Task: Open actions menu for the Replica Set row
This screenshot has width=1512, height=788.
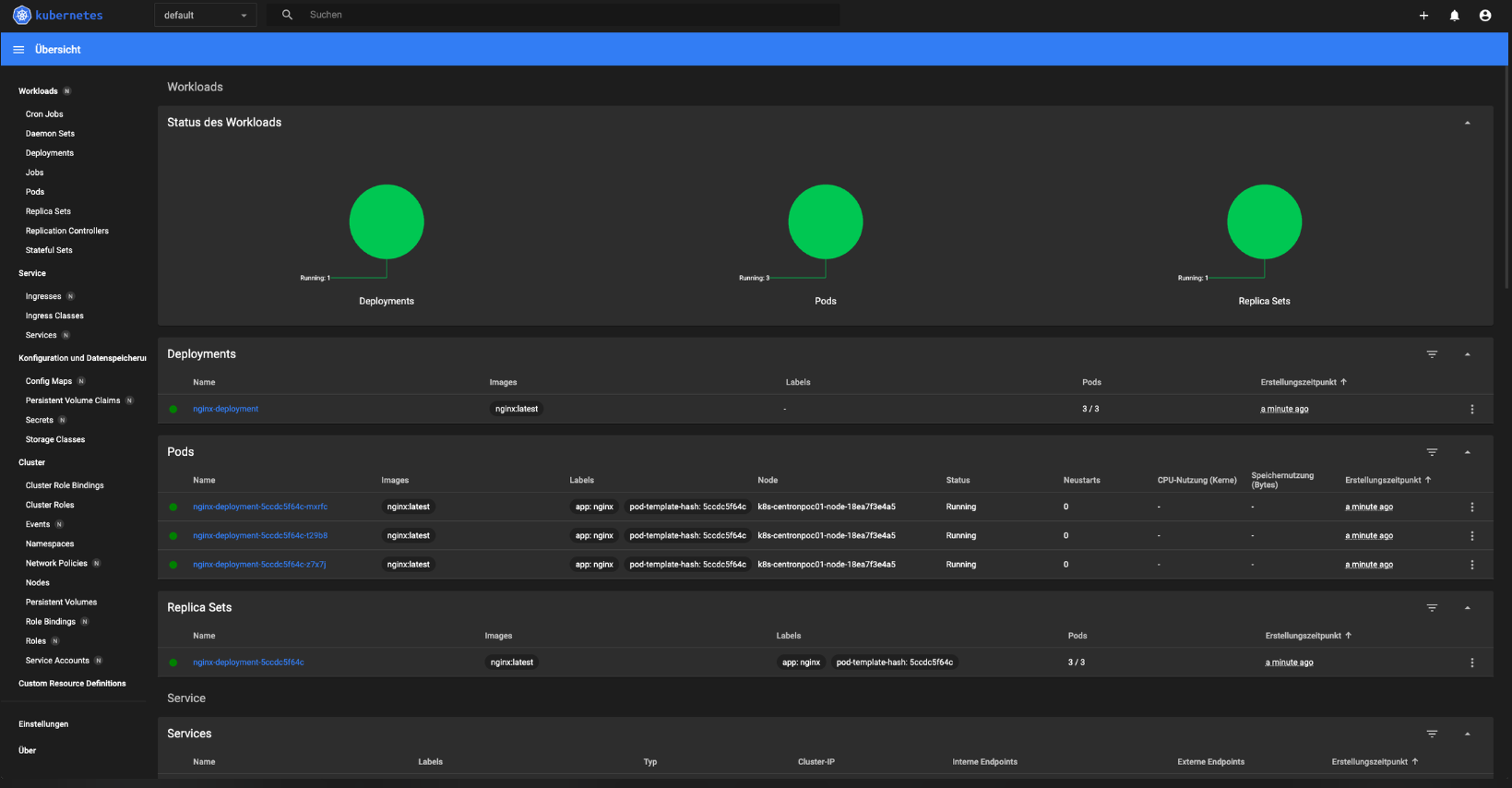Action: 1471,663
